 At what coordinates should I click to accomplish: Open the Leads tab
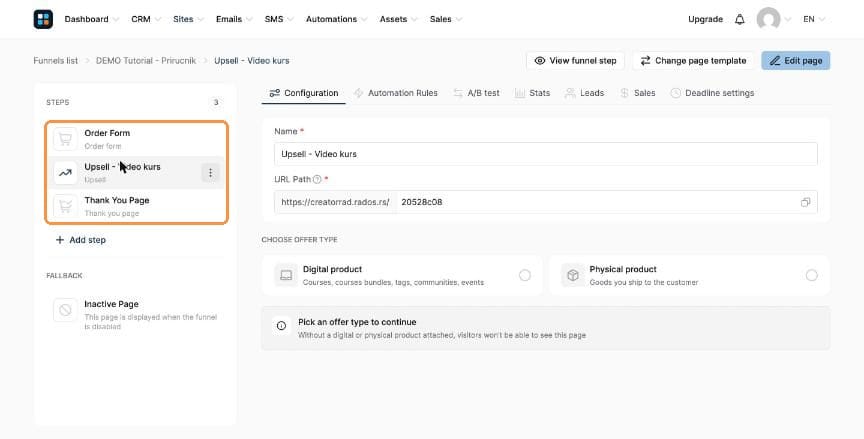(x=585, y=93)
